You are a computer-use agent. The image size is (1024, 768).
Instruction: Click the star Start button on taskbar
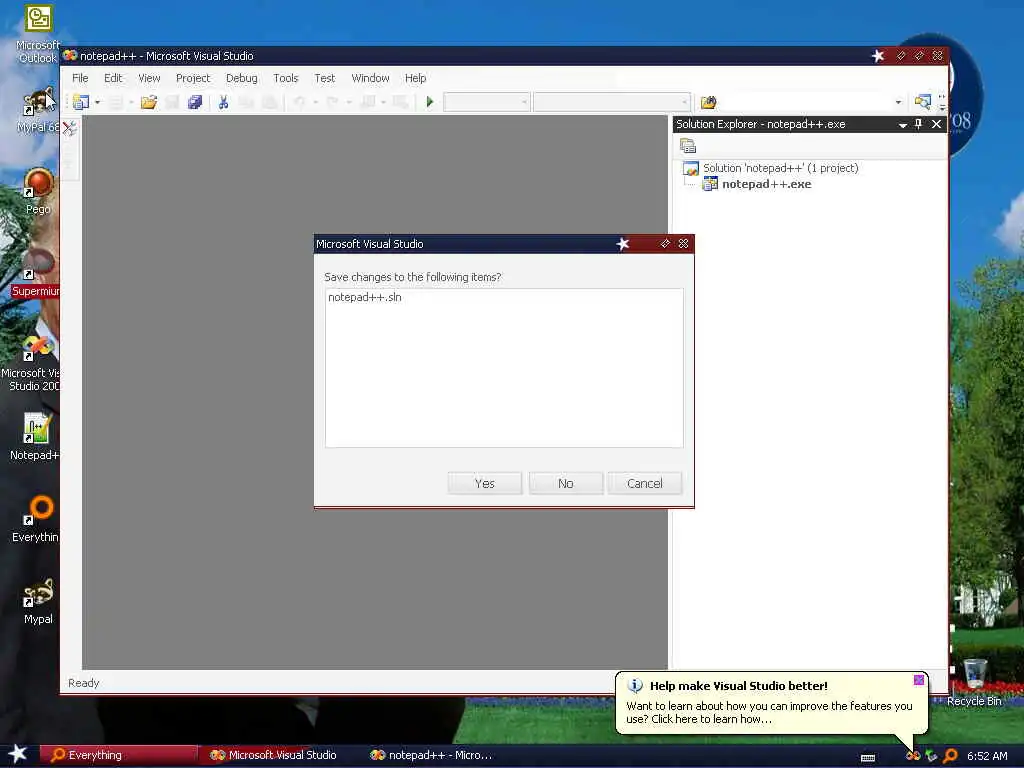point(18,754)
